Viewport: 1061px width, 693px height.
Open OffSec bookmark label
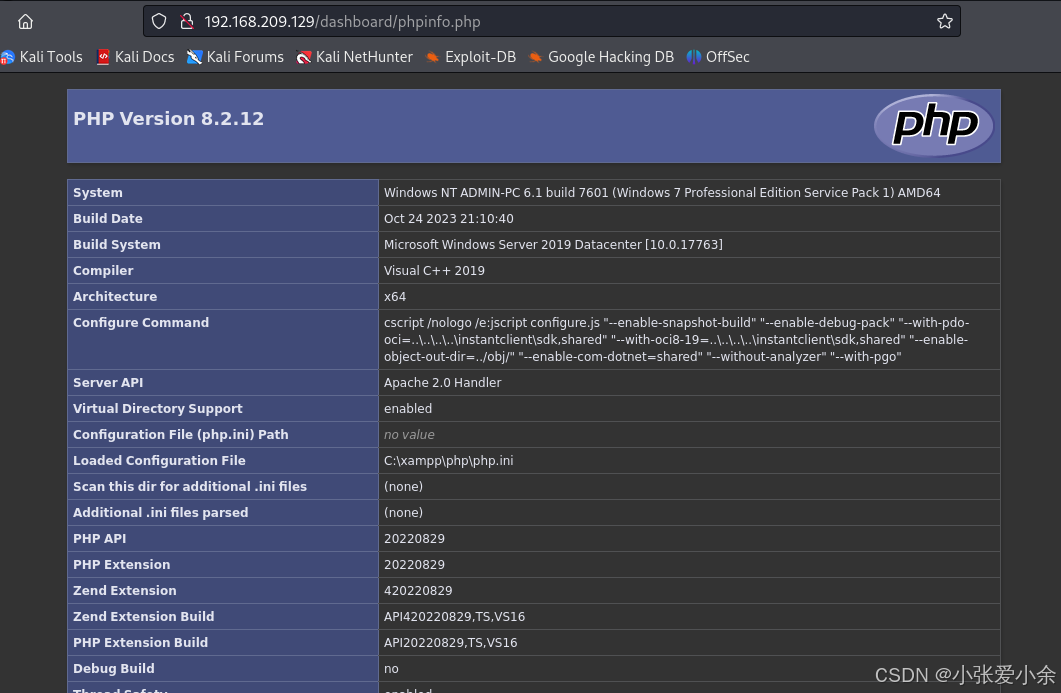click(x=727, y=57)
